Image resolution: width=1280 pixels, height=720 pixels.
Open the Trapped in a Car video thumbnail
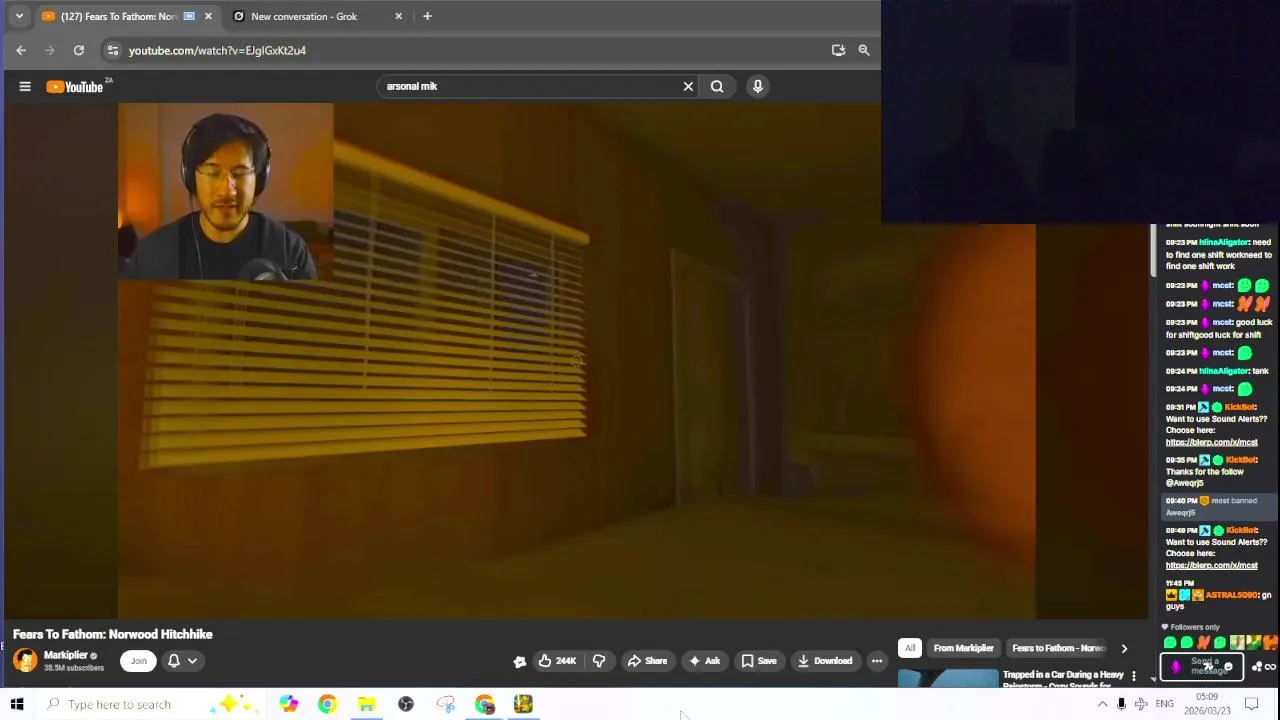[x=947, y=679]
